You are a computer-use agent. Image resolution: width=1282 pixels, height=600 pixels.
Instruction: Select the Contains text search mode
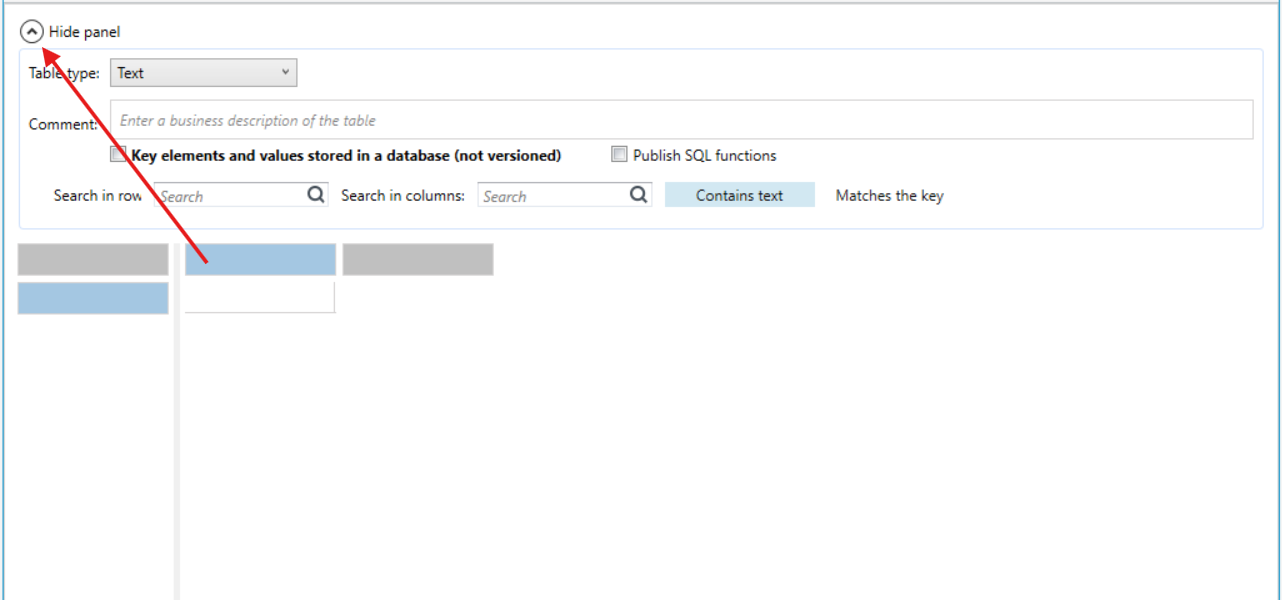pos(740,195)
